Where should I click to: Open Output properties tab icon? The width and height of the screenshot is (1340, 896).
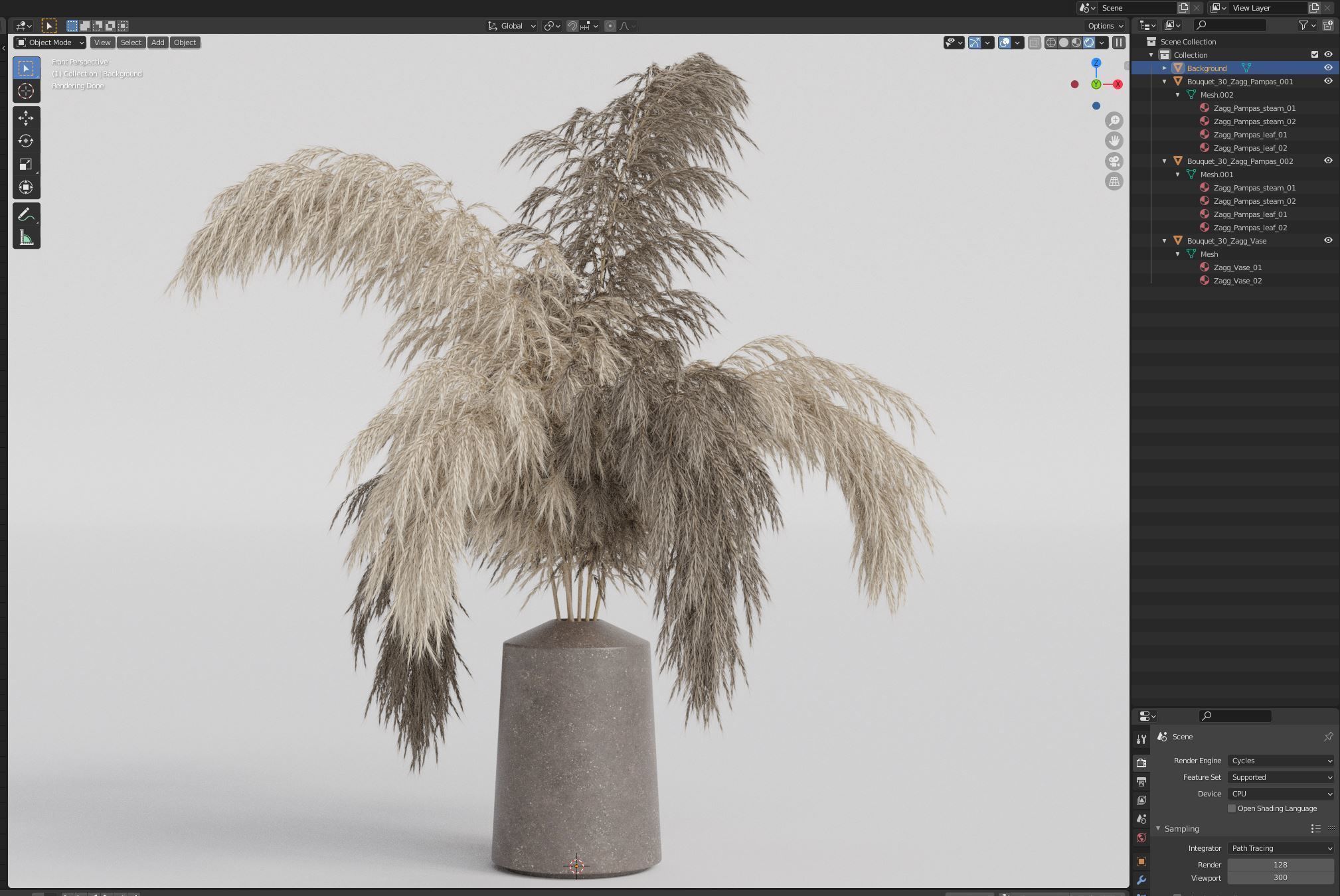pyautogui.click(x=1141, y=782)
